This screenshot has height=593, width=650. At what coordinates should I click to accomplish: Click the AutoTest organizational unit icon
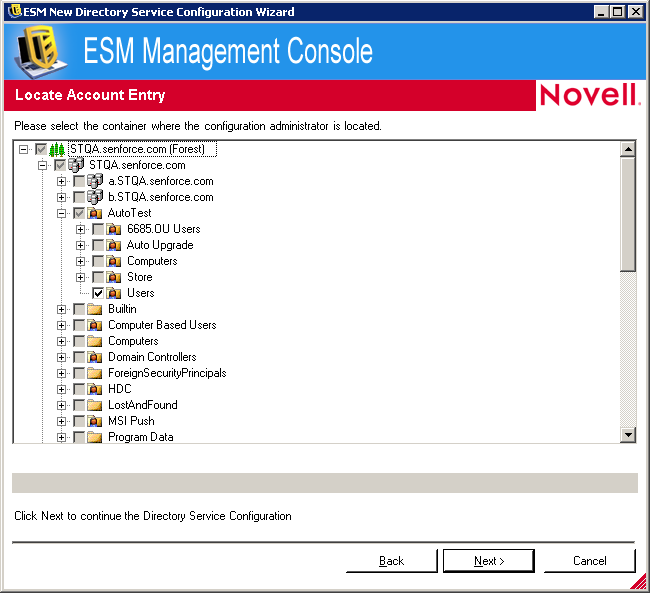coord(95,213)
